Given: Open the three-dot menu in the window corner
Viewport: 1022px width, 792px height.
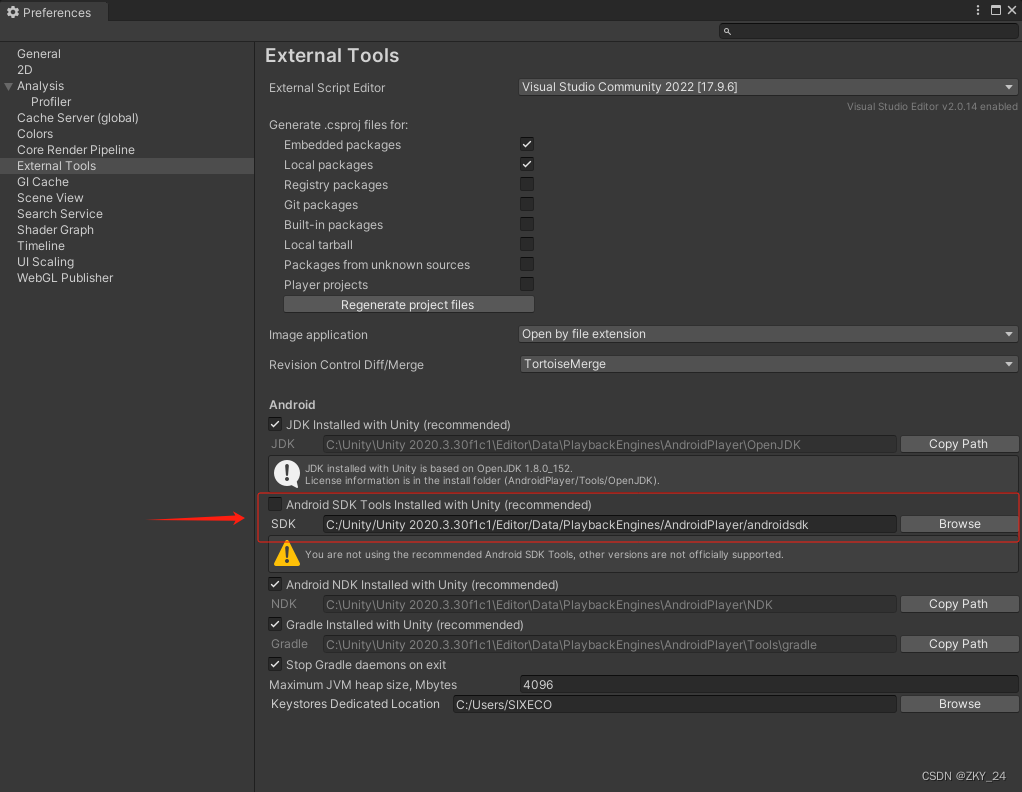Looking at the screenshot, I should click(x=977, y=9).
